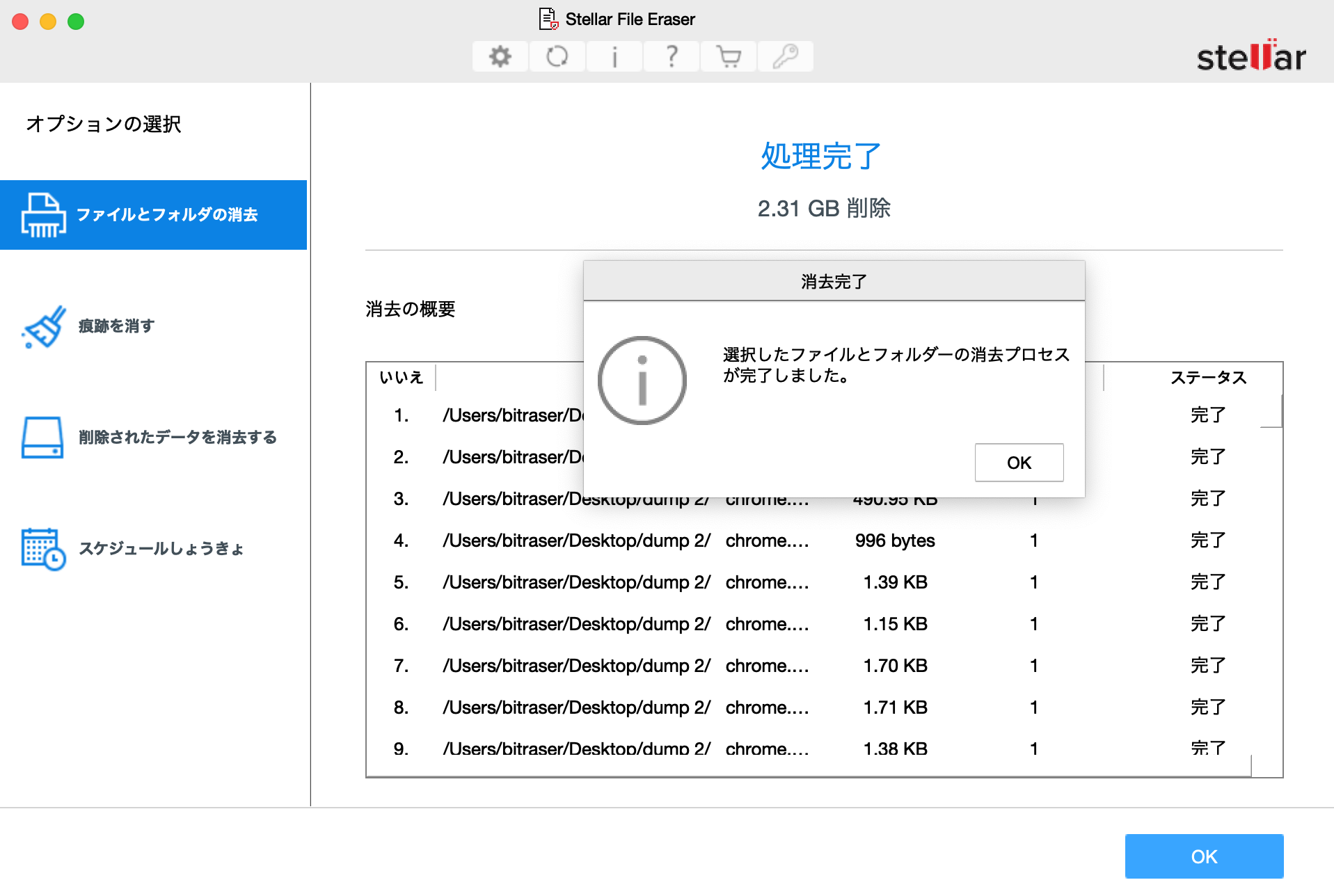Image resolution: width=1334 pixels, height=896 pixels.
Task: Click the shredder icon for file erasure
Action: (x=43, y=215)
